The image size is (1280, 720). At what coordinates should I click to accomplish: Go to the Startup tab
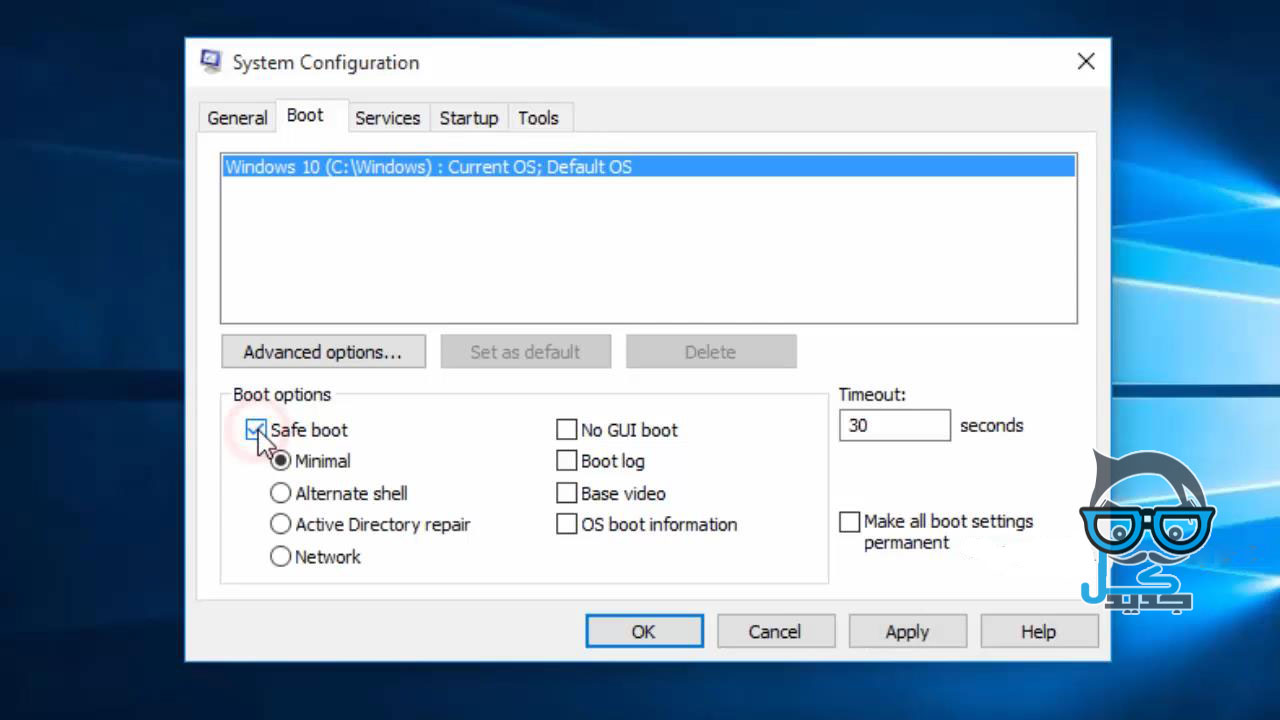pyautogui.click(x=469, y=117)
